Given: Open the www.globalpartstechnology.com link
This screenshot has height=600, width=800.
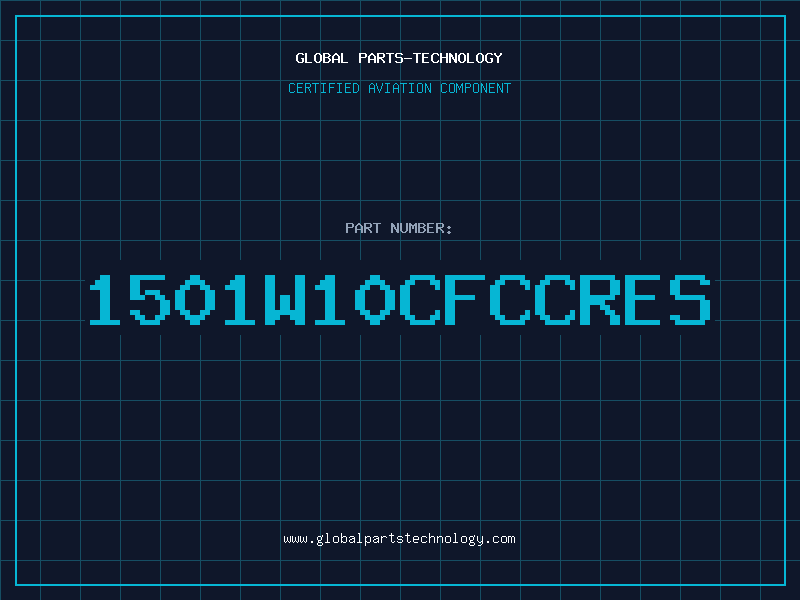Looking at the screenshot, I should coord(399,539).
